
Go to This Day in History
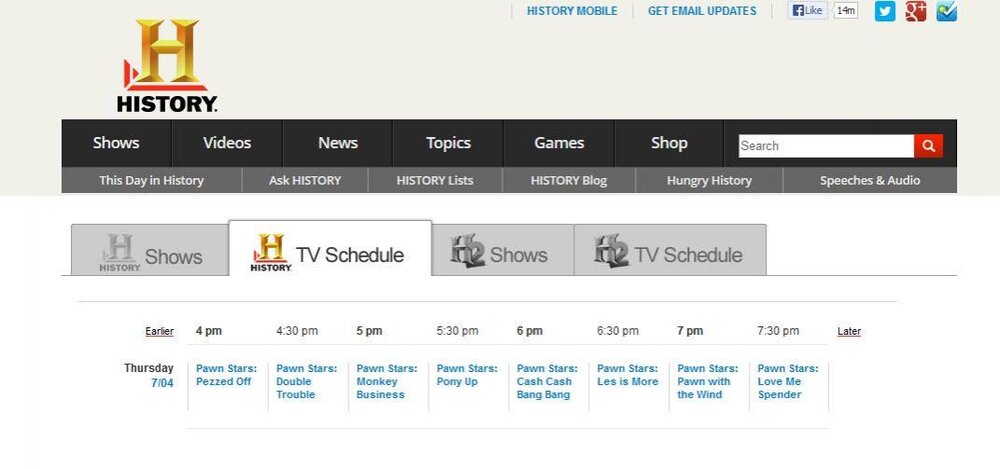[x=151, y=181]
